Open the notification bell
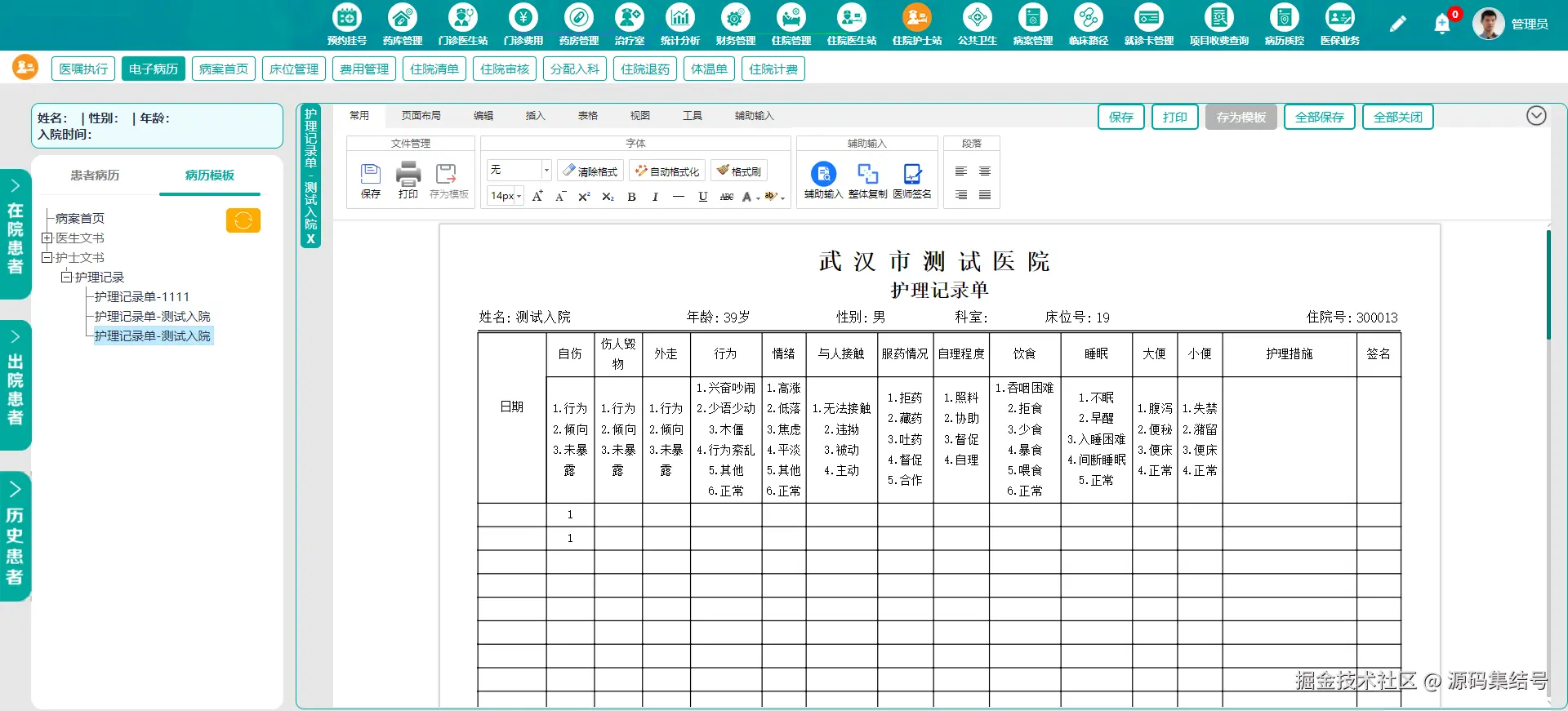Image resolution: width=1568 pixels, height=711 pixels. (1442, 24)
